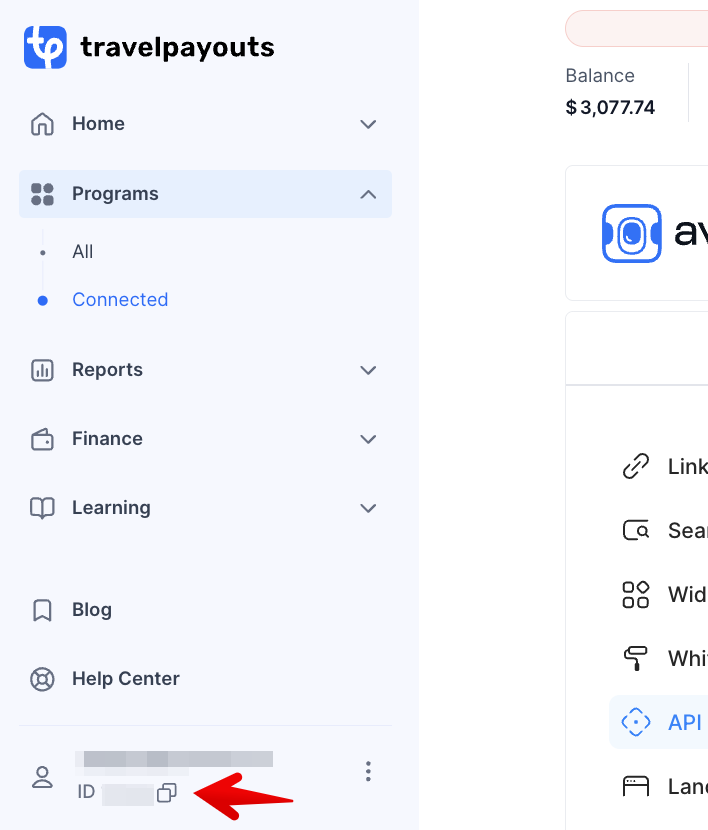
Task: Click the Links chain icon
Action: click(636, 466)
